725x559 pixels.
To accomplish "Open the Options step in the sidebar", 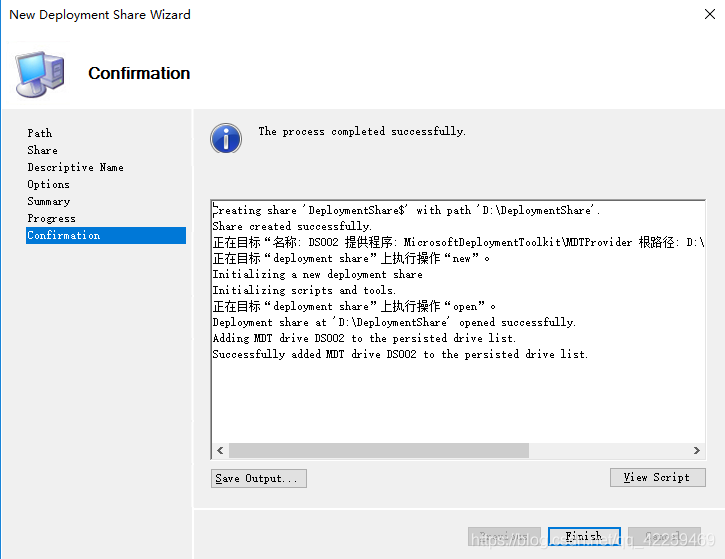I will [x=48, y=184].
